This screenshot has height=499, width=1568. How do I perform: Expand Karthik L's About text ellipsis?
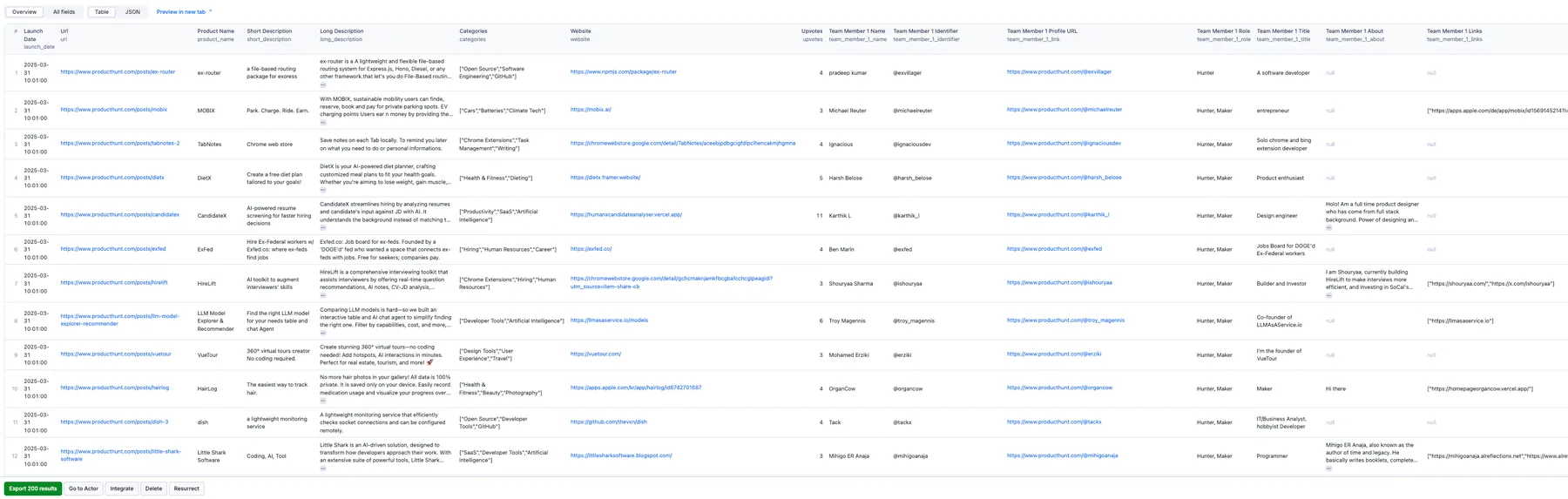click(x=1329, y=227)
